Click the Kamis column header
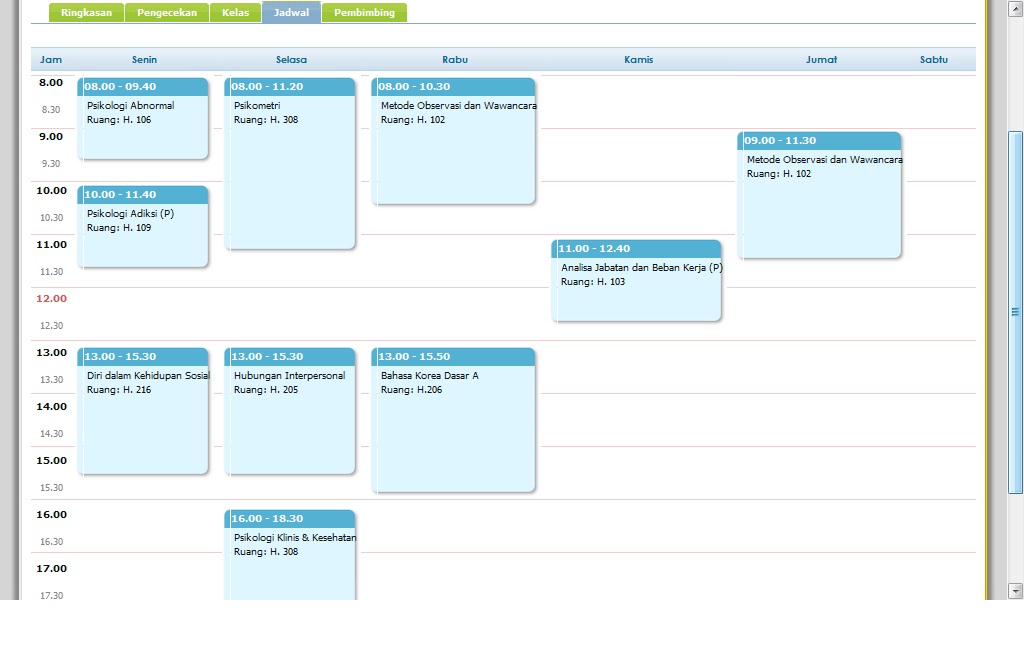The height and width of the screenshot is (648, 1024). point(639,59)
